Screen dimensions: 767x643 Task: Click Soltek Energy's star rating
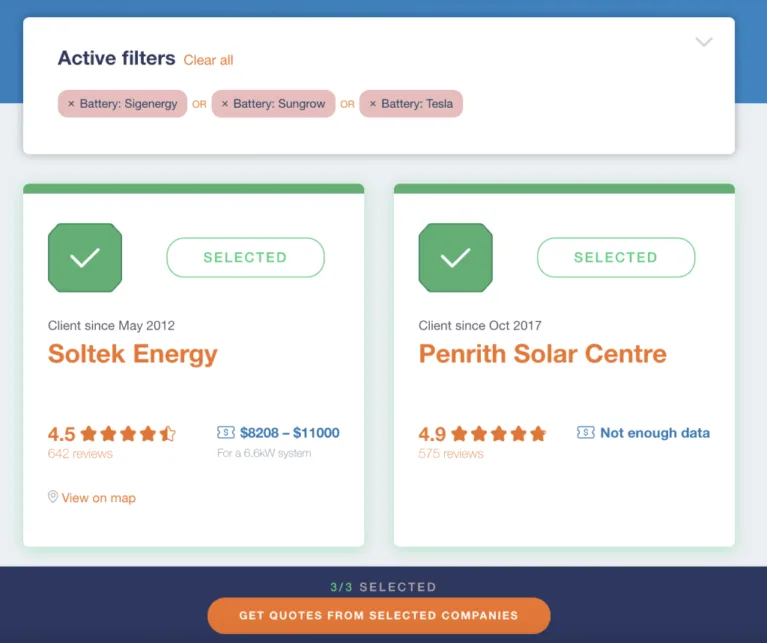coord(127,434)
